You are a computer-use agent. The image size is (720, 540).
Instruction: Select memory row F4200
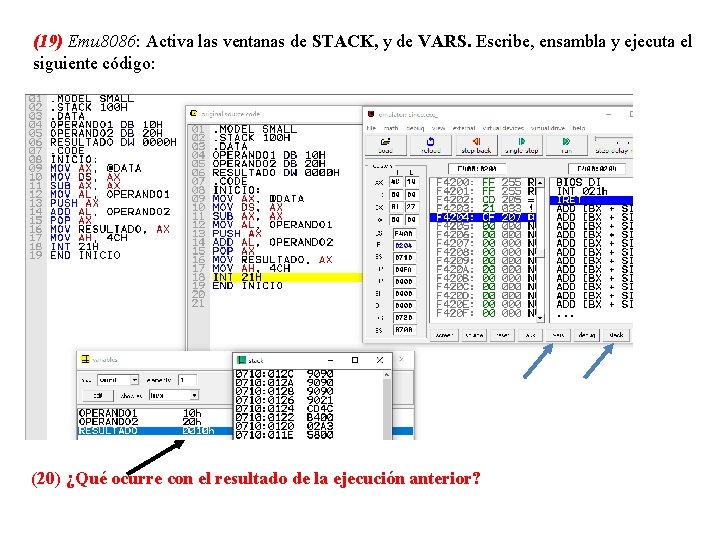coord(483,182)
